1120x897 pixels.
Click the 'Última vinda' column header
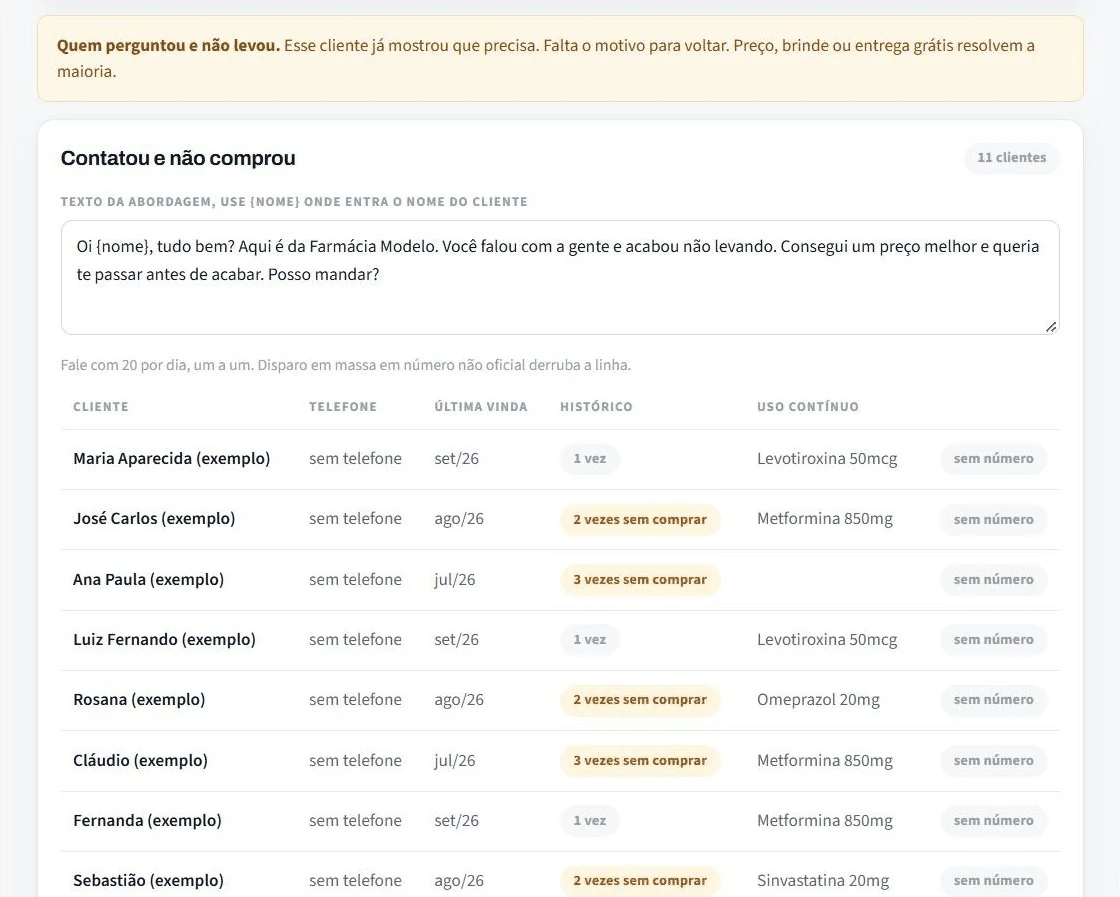481,406
